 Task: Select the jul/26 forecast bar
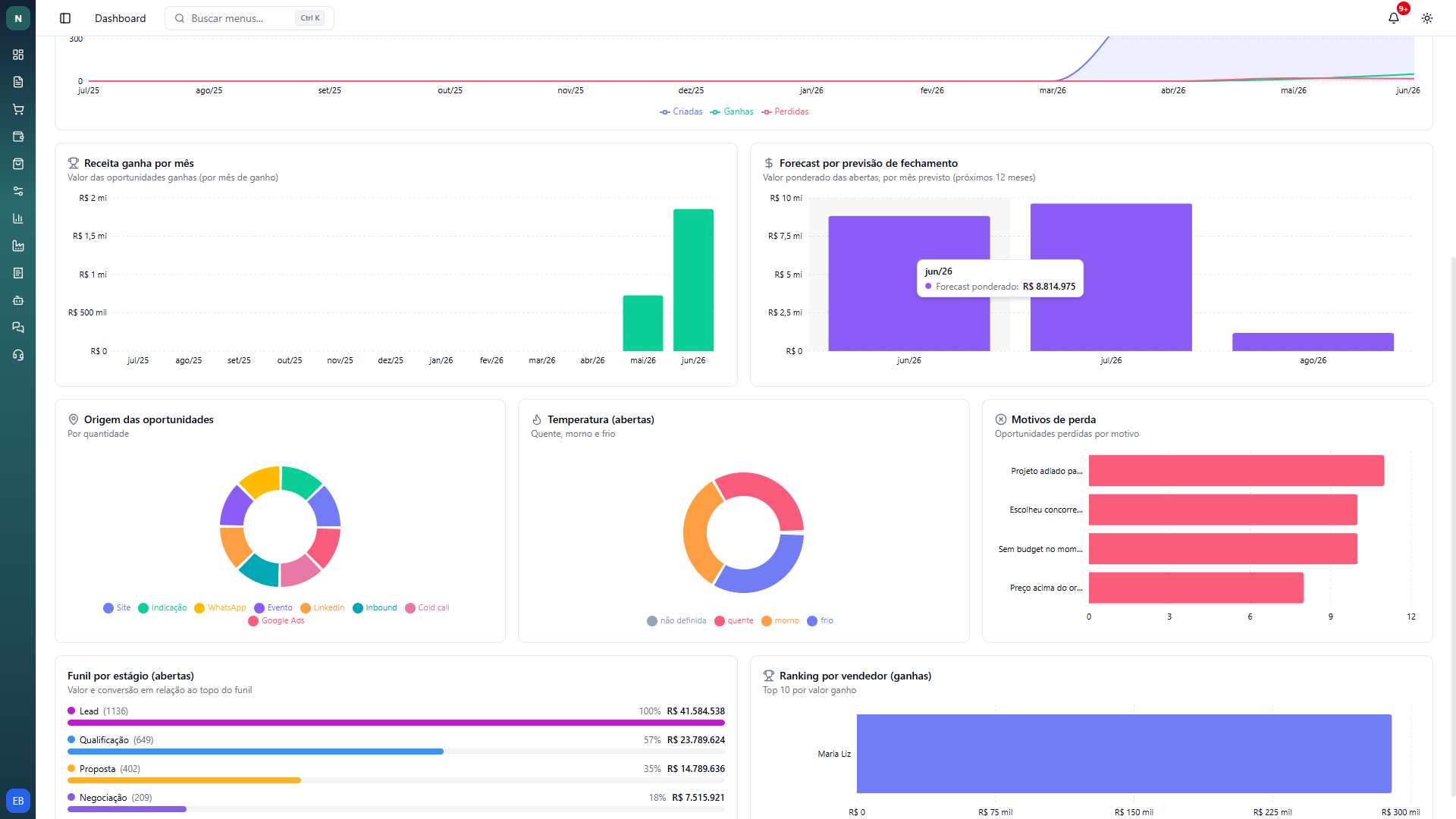pos(1111,278)
